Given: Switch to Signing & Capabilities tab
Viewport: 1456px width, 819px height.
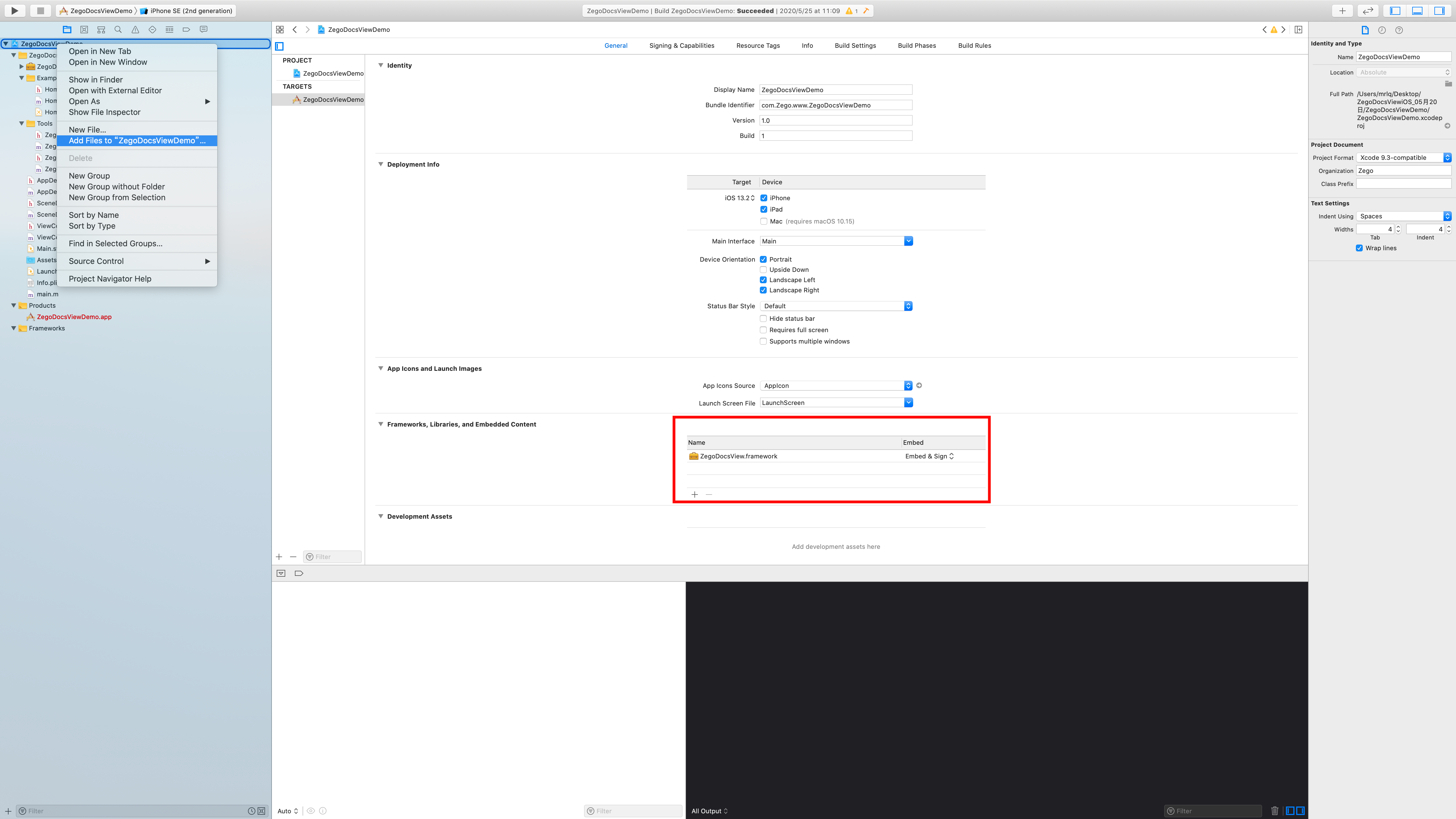Looking at the screenshot, I should point(682,46).
